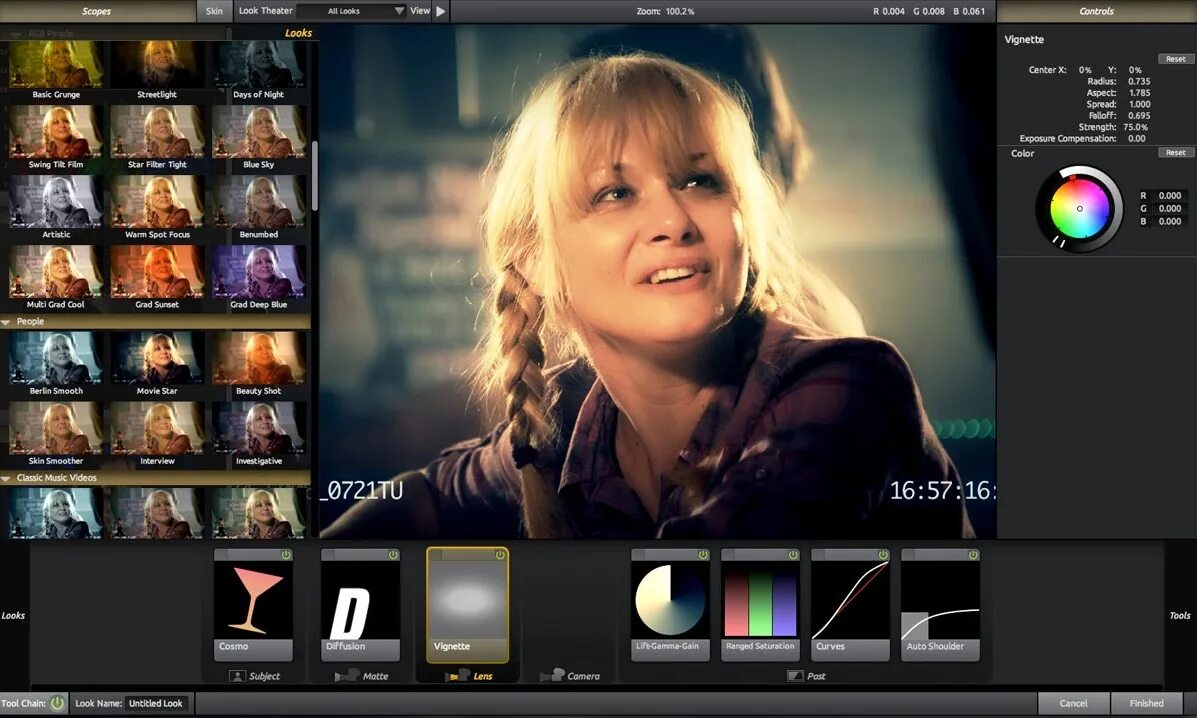1197x718 pixels.
Task: Disable the Cosmo tool power toggle
Action: 286,555
